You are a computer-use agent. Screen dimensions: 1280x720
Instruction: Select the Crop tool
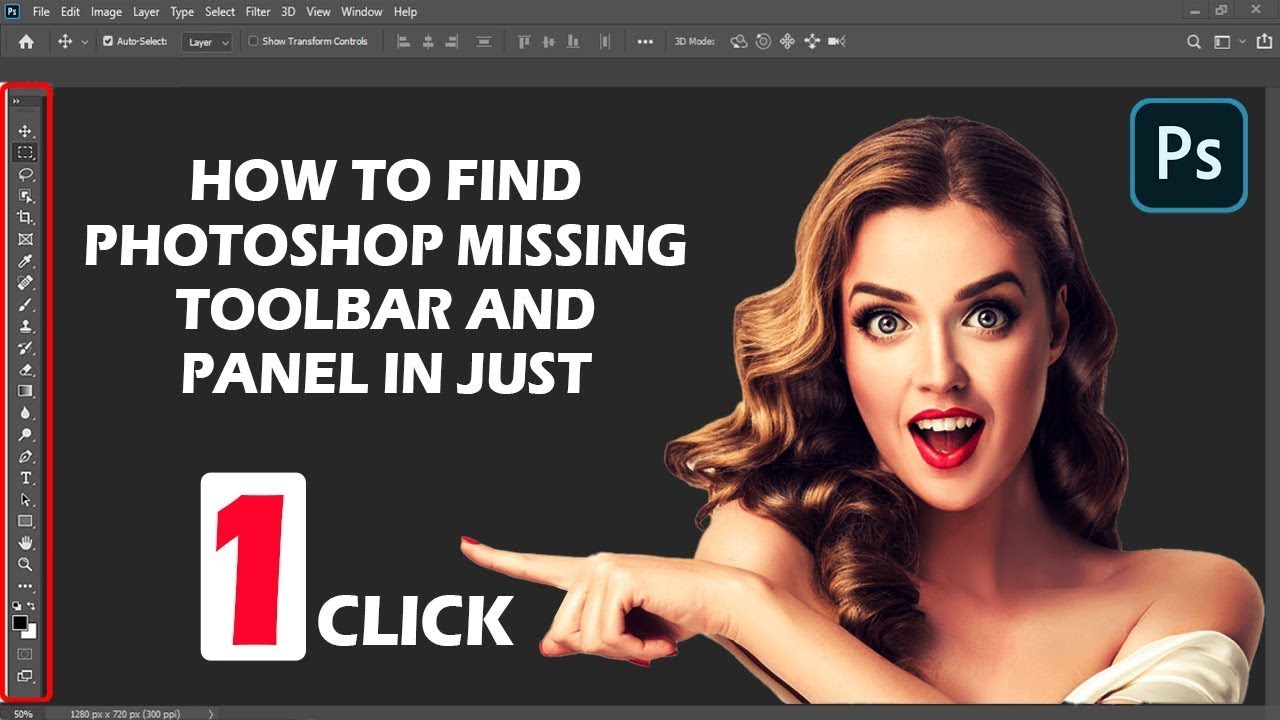[25, 217]
